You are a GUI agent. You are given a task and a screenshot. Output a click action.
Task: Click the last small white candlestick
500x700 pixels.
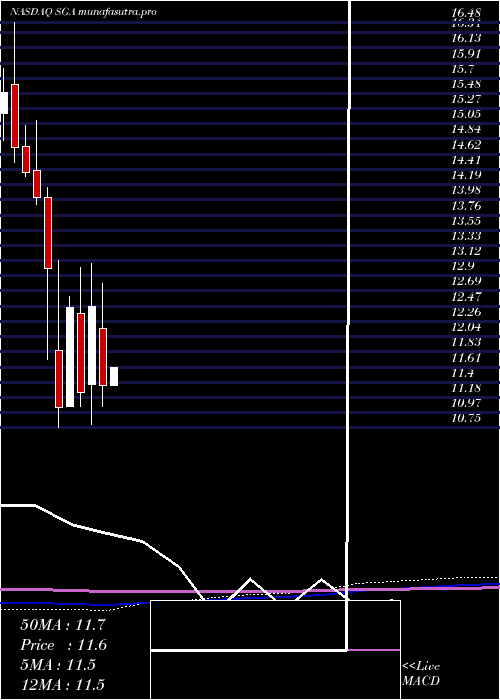pyautogui.click(x=114, y=376)
